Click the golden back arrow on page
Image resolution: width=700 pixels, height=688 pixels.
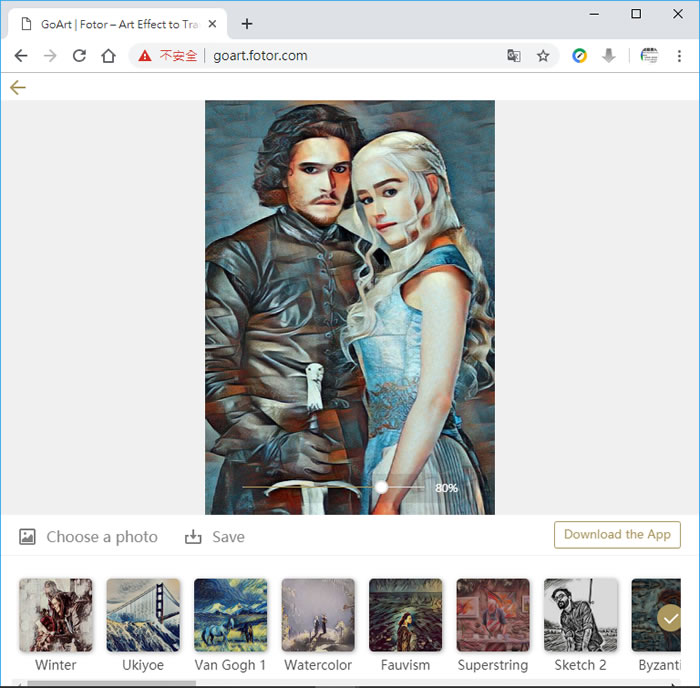[x=18, y=87]
